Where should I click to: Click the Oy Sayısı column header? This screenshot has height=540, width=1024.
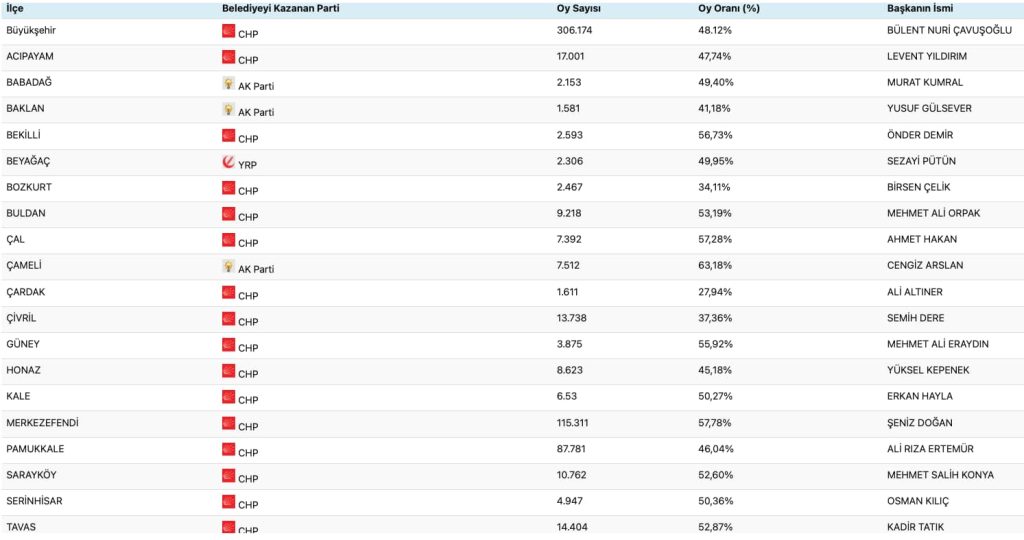tap(579, 9)
